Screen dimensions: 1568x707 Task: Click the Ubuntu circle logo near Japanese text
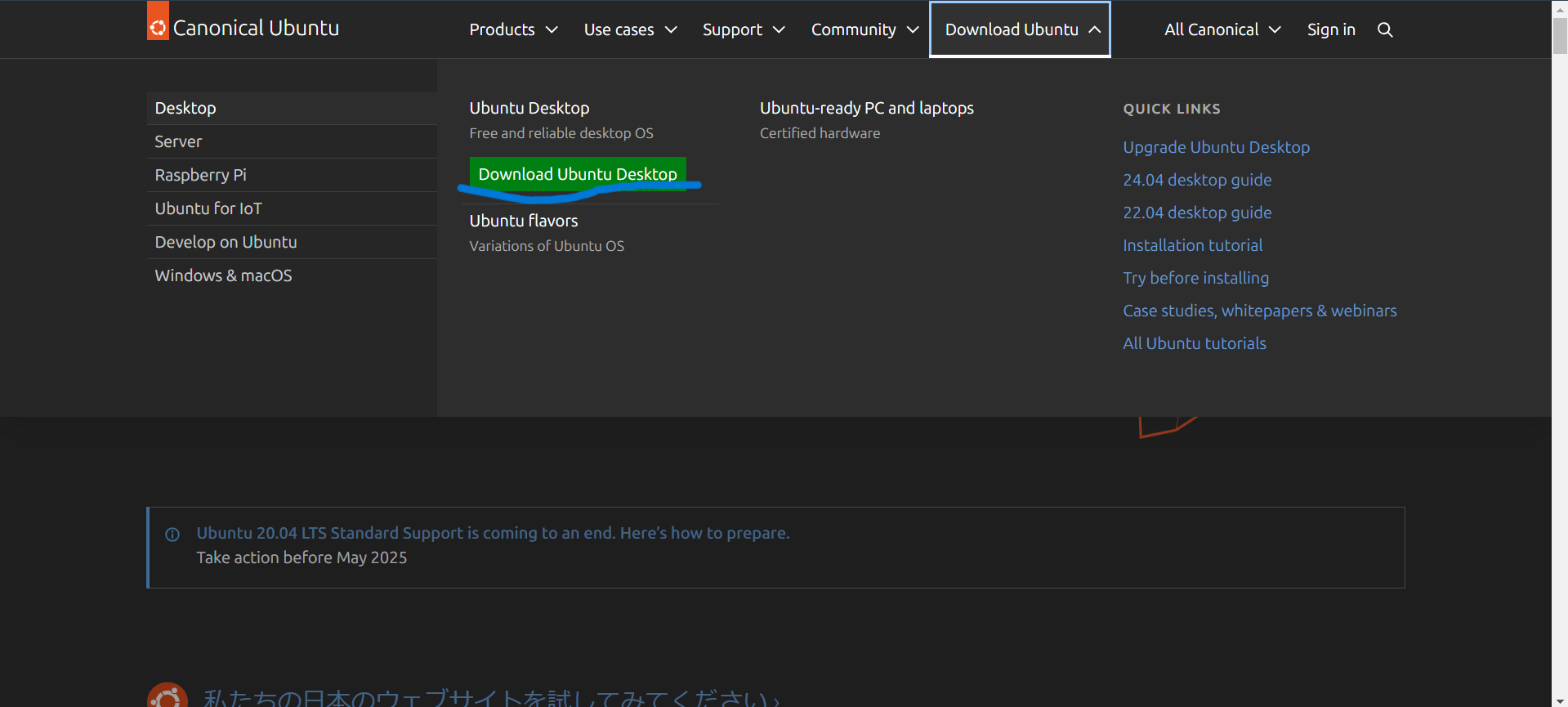168,696
